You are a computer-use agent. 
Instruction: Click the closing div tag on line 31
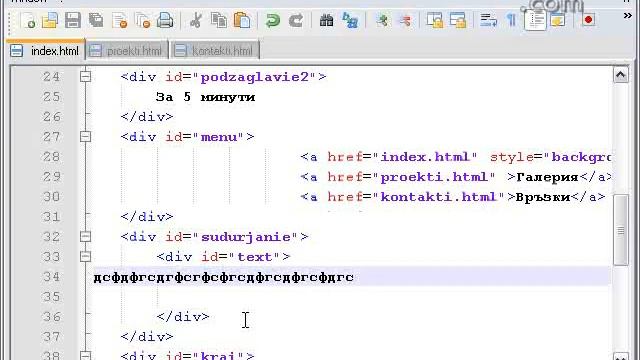[x=147, y=216]
